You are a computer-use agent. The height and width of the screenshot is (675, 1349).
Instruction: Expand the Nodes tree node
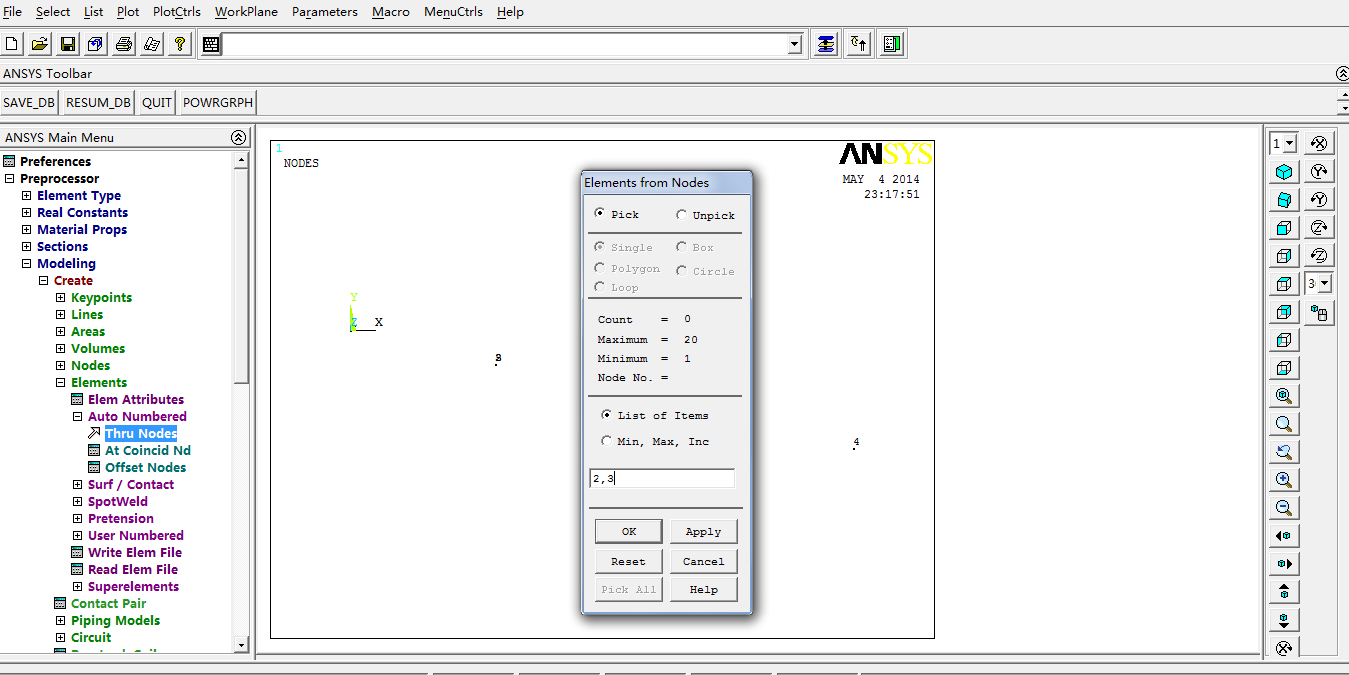tap(61, 366)
